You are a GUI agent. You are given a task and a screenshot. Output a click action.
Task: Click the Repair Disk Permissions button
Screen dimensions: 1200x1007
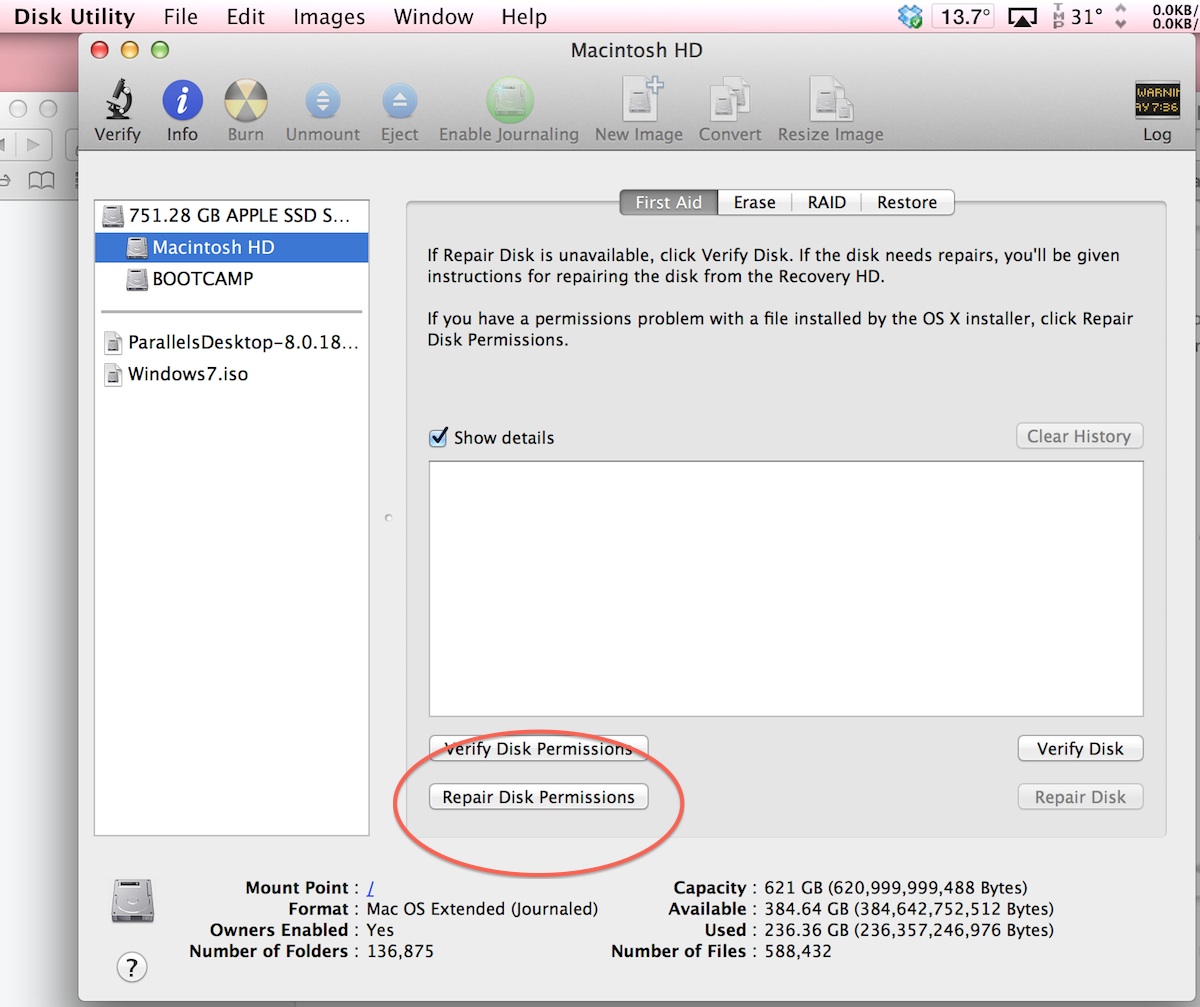coord(538,797)
